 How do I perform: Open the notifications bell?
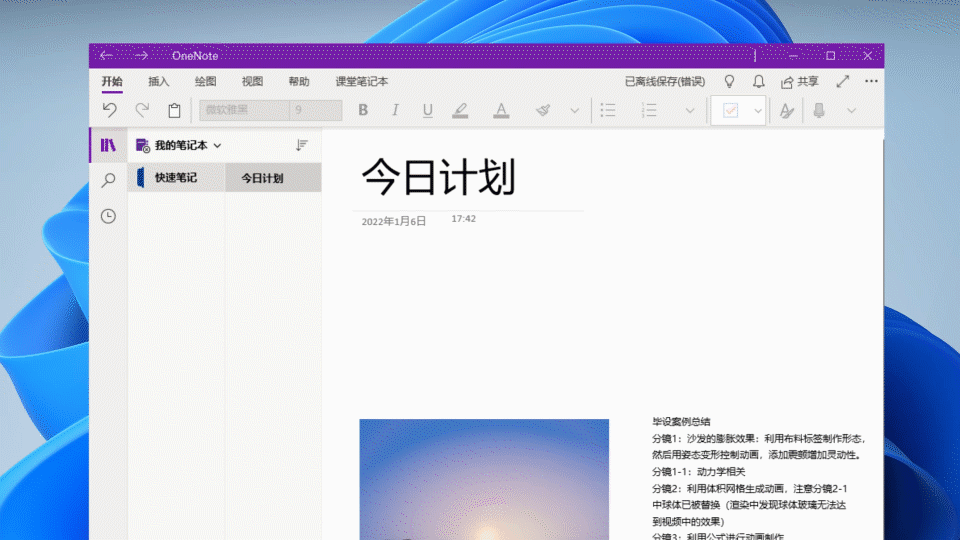click(x=759, y=81)
